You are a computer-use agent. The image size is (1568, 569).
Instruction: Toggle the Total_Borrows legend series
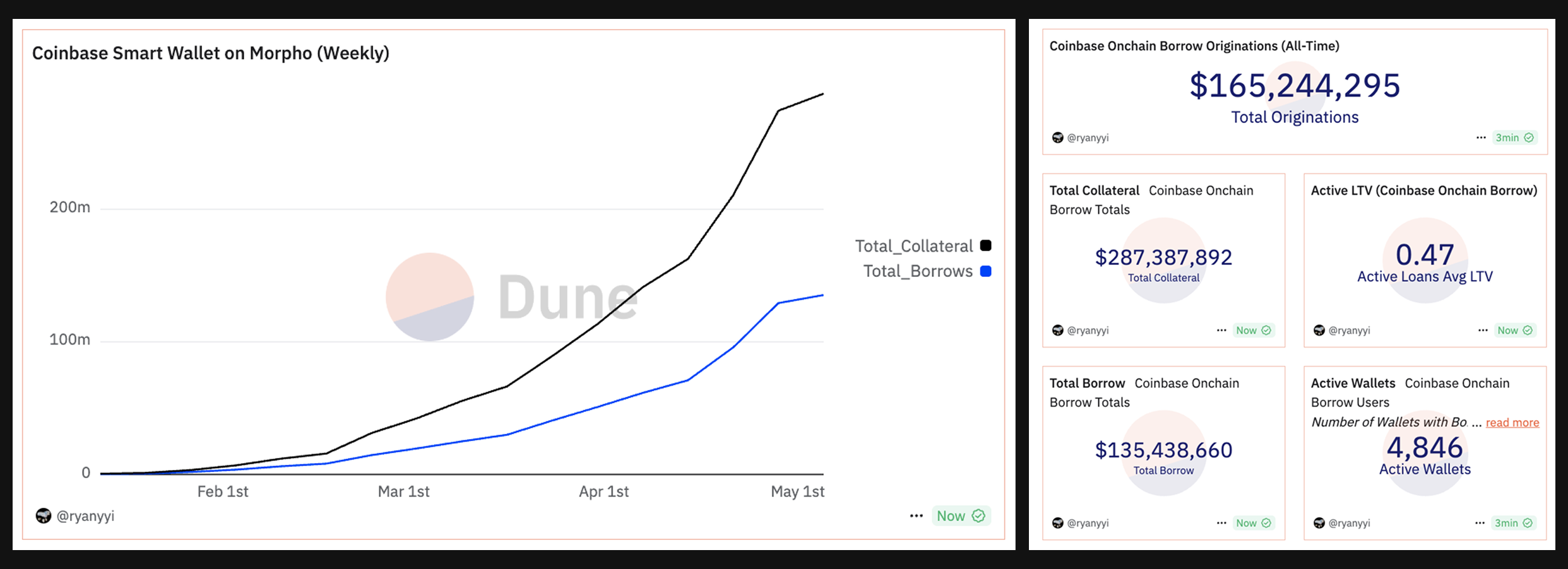[x=917, y=271]
